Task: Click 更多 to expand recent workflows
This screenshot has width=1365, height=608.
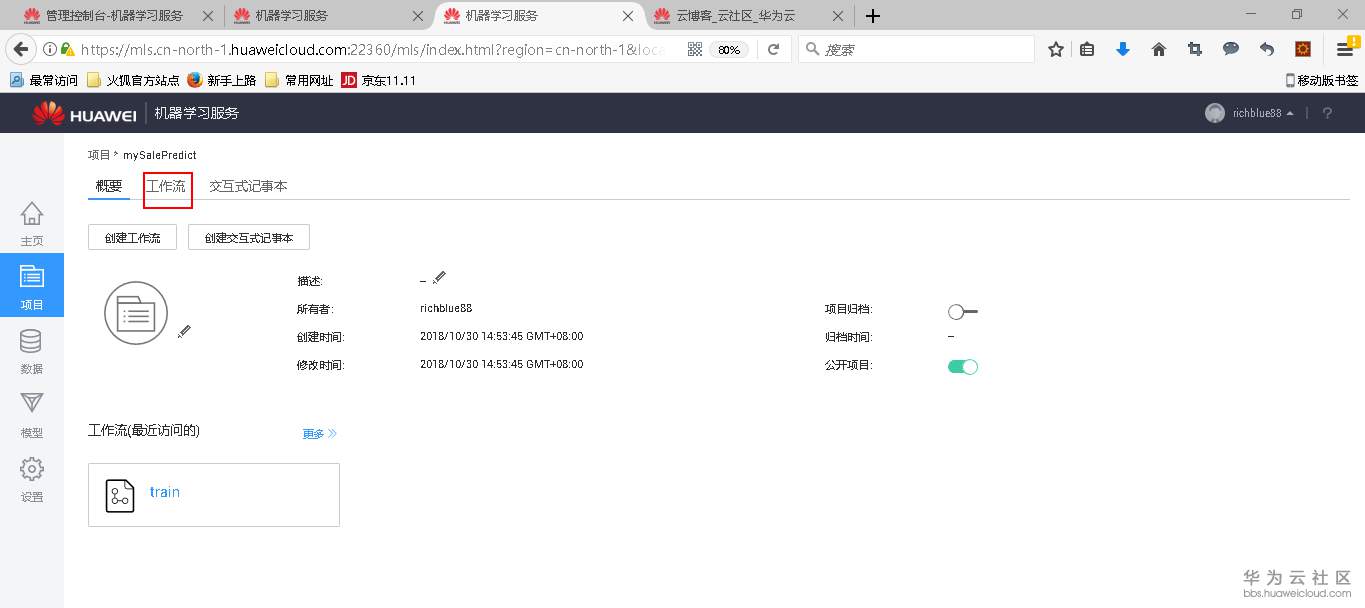Action: click(x=313, y=433)
